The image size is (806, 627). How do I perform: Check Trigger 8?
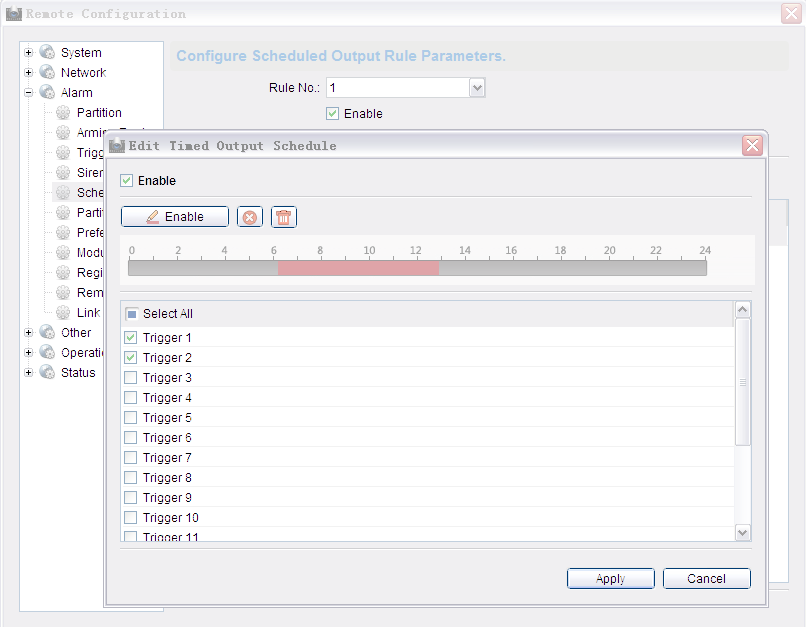tap(131, 477)
